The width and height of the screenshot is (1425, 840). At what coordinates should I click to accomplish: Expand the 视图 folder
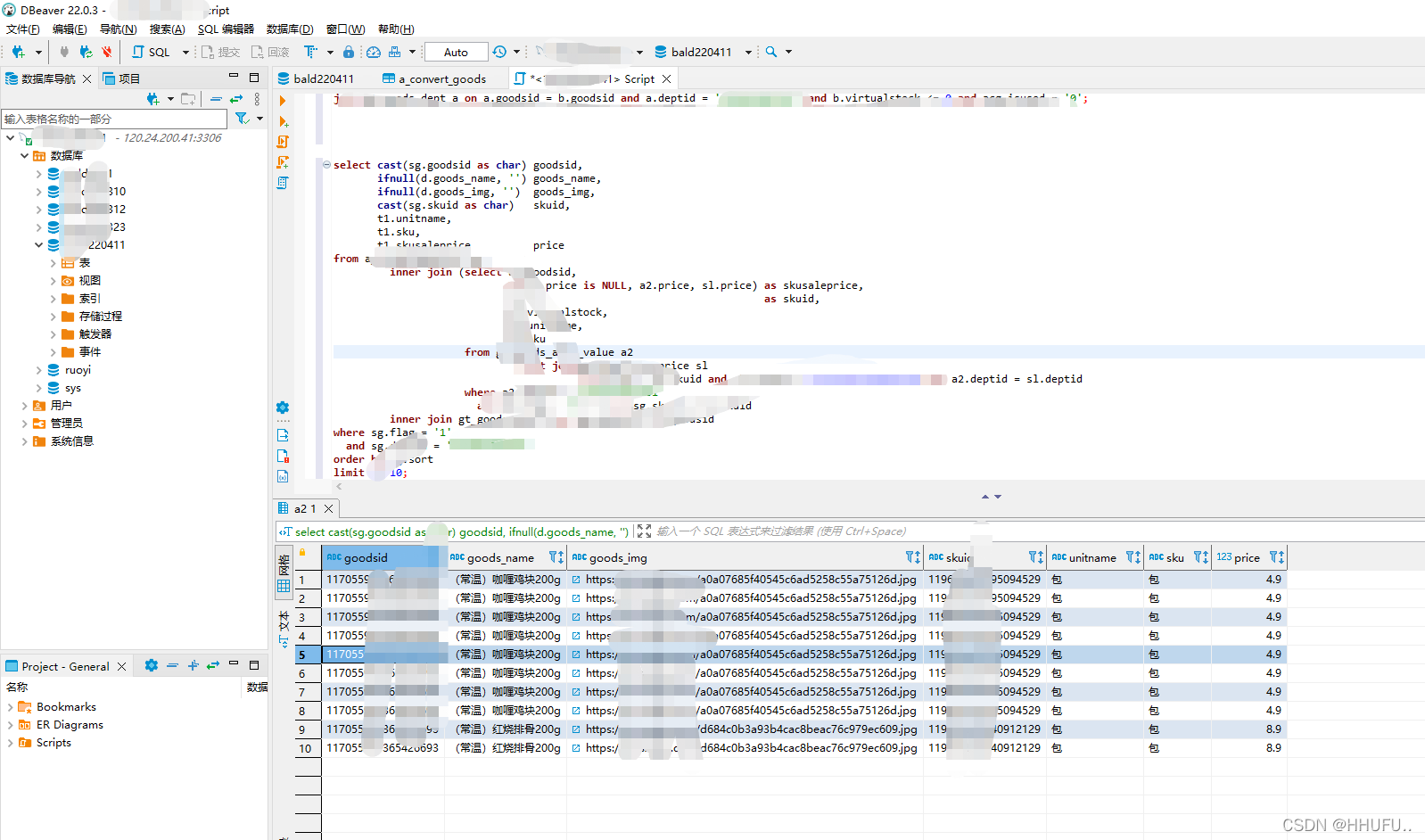pos(54,281)
